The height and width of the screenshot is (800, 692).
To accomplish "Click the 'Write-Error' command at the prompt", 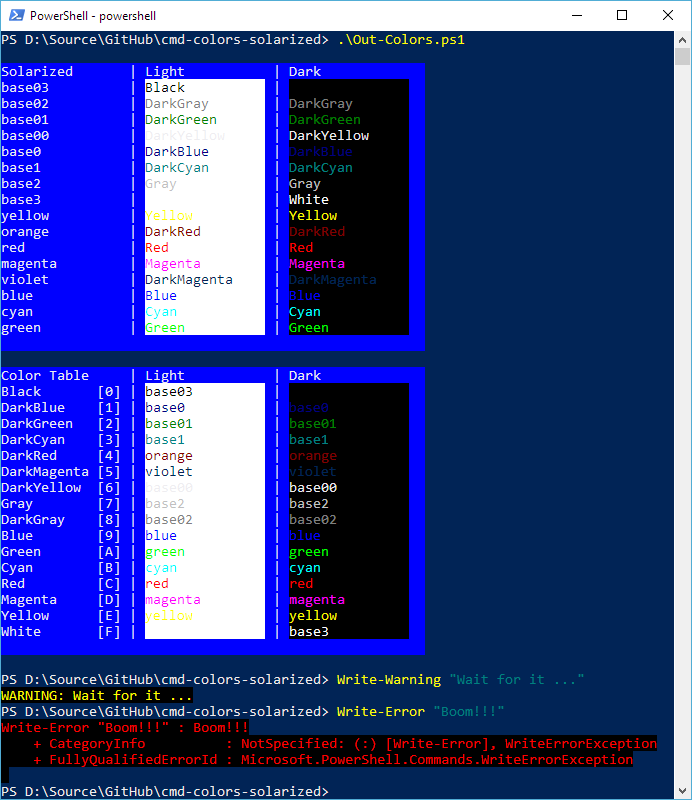I will pyautogui.click(x=381, y=712).
